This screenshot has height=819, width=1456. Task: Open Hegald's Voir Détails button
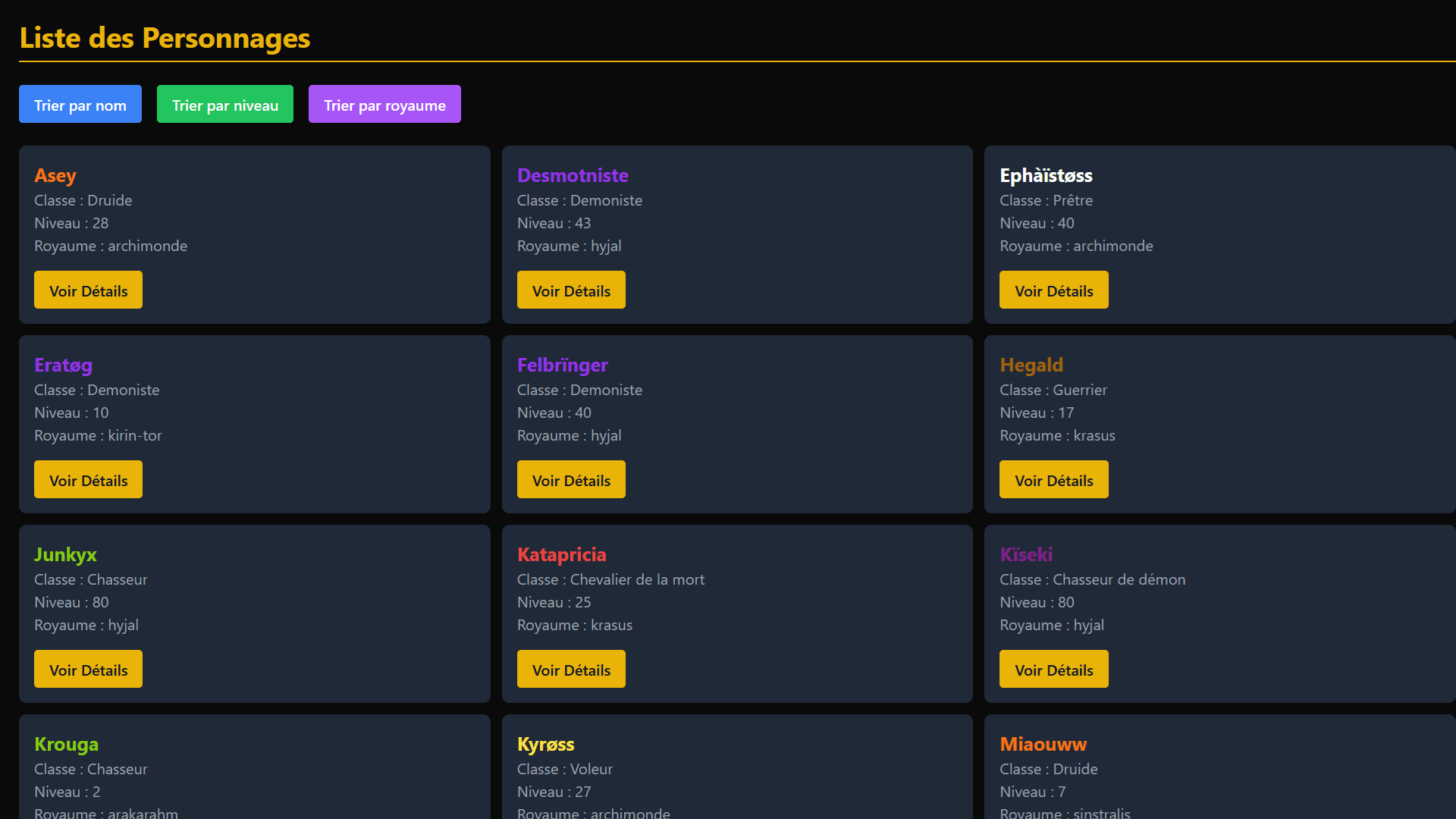[1053, 480]
